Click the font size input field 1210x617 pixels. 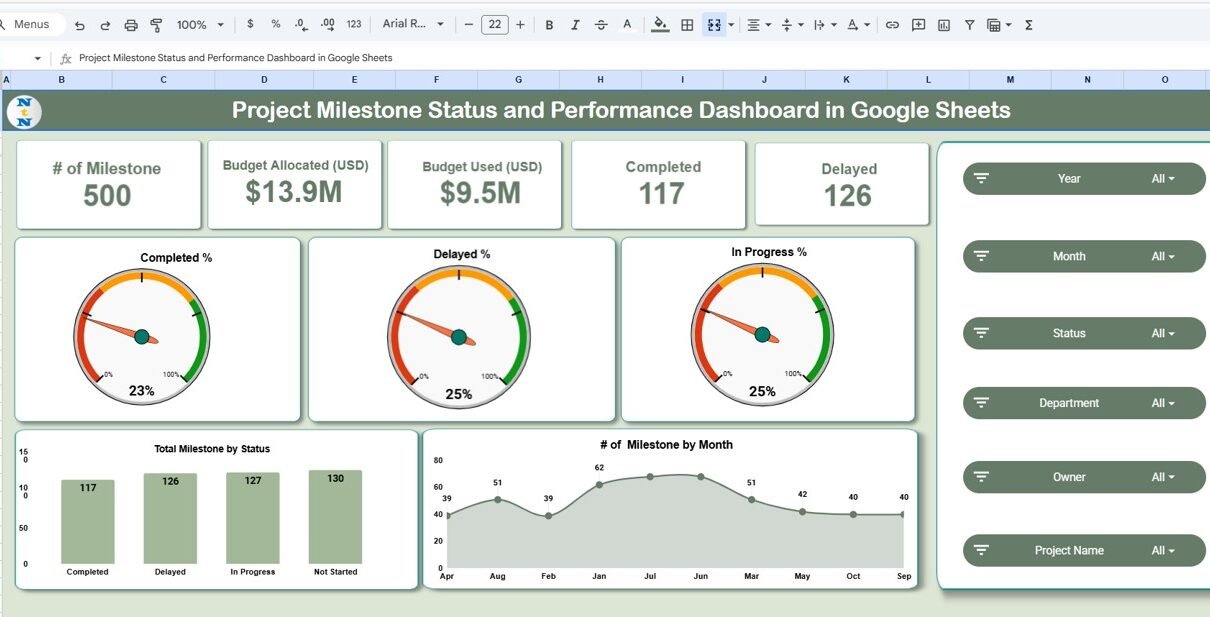pyautogui.click(x=494, y=25)
